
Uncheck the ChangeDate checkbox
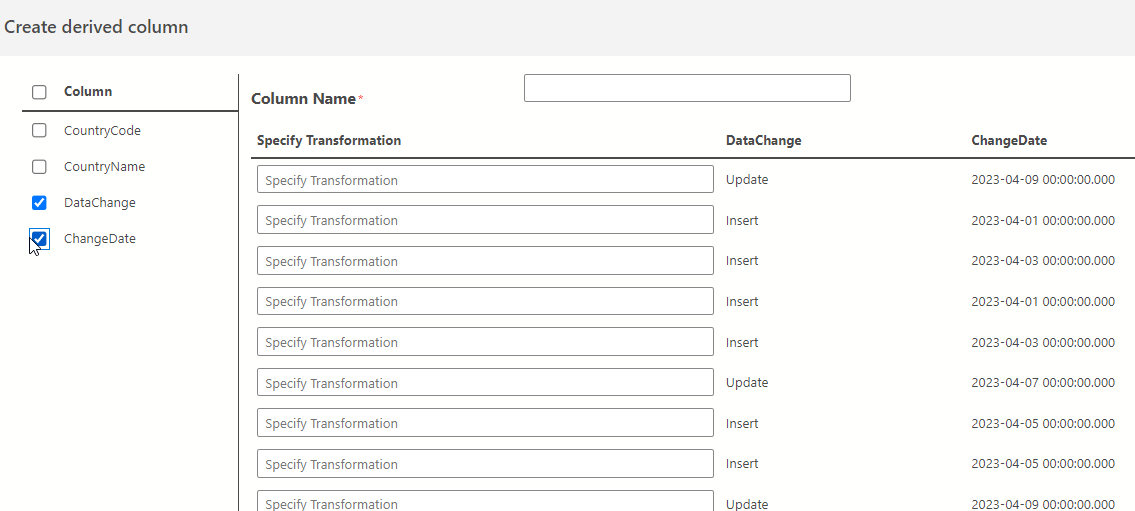[39, 239]
